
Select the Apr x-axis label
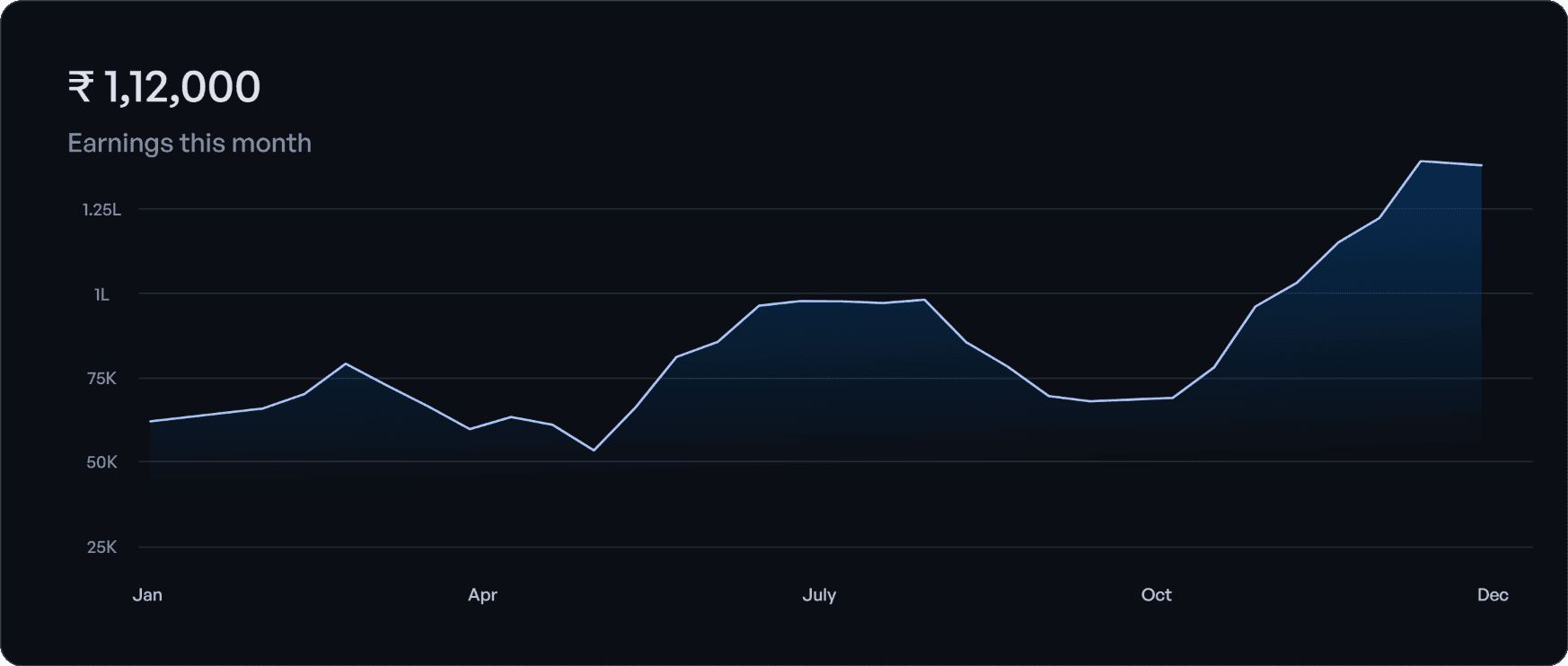[x=482, y=594]
